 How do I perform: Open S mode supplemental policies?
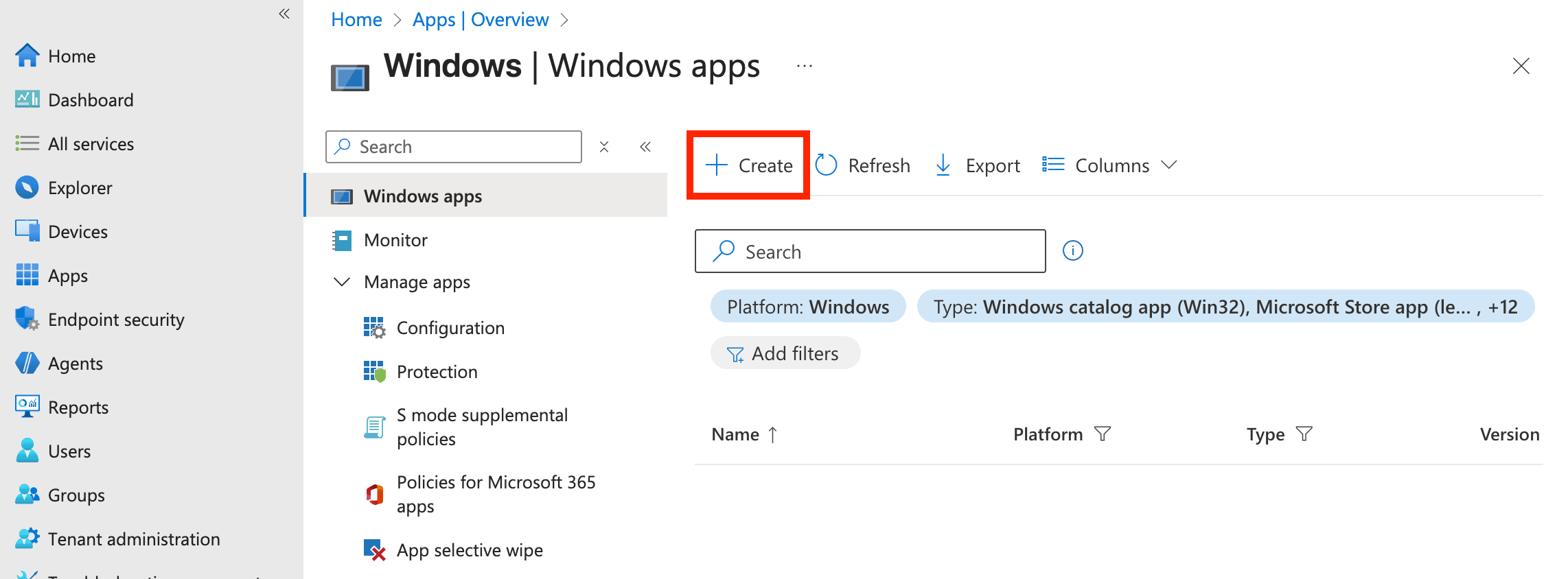483,427
